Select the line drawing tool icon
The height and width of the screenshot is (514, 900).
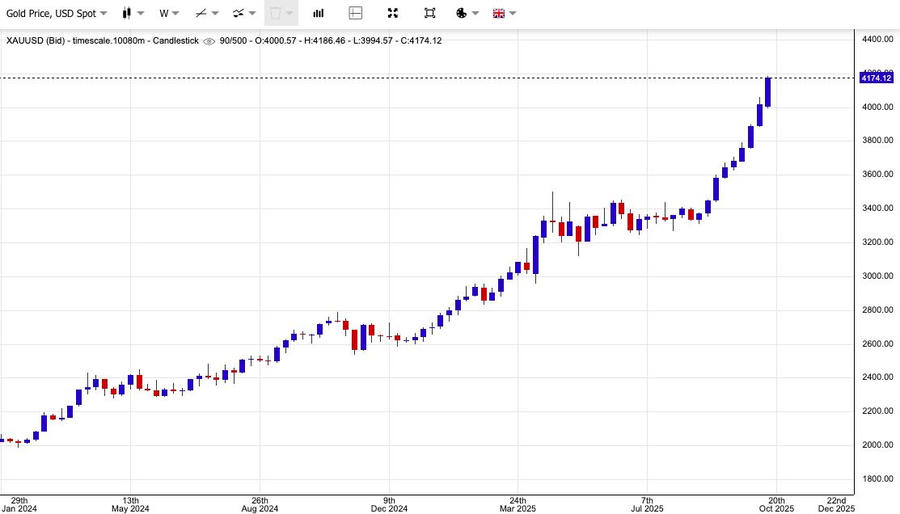(201, 13)
